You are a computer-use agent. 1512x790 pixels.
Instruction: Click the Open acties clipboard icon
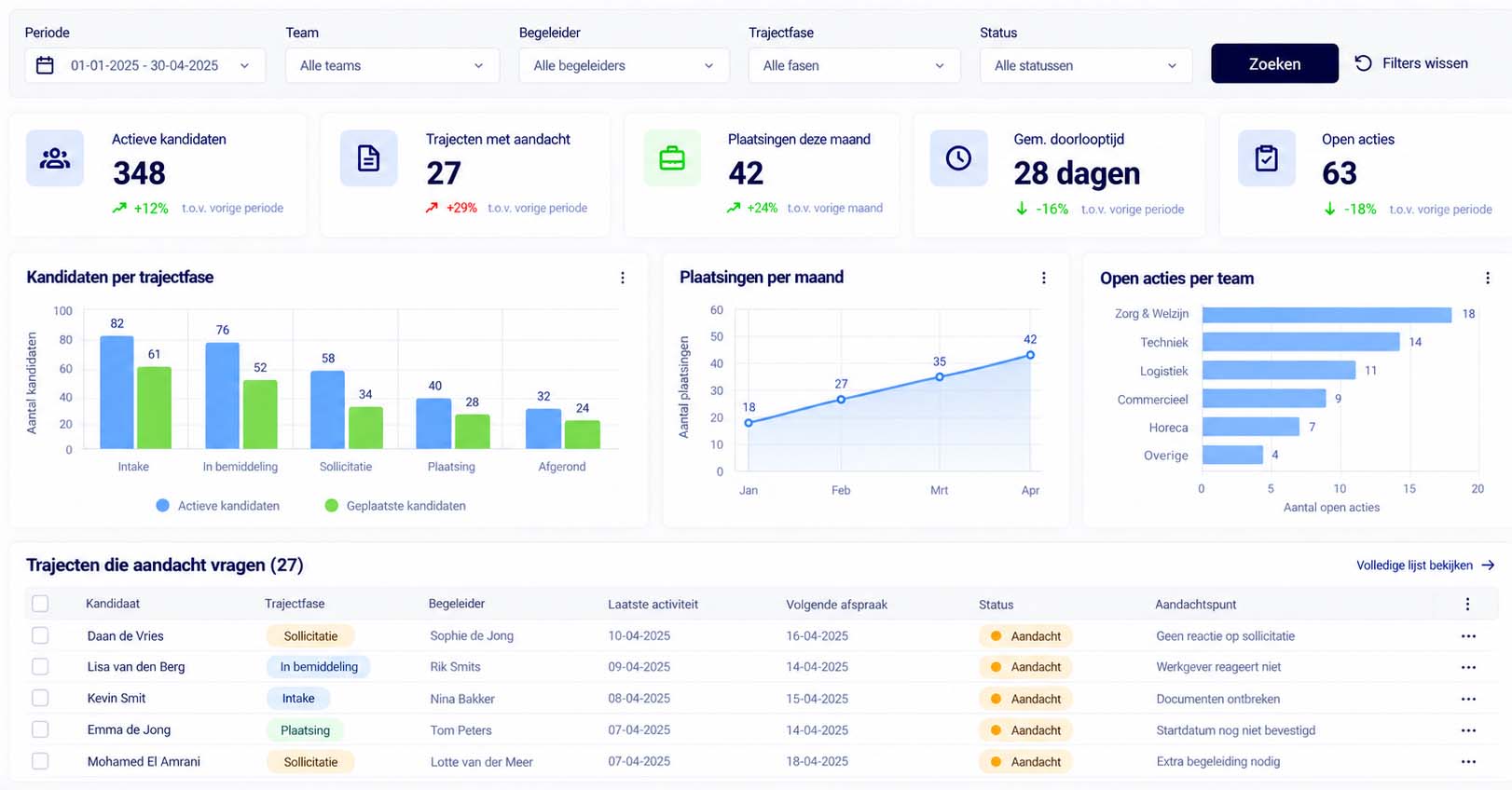[x=1267, y=158]
